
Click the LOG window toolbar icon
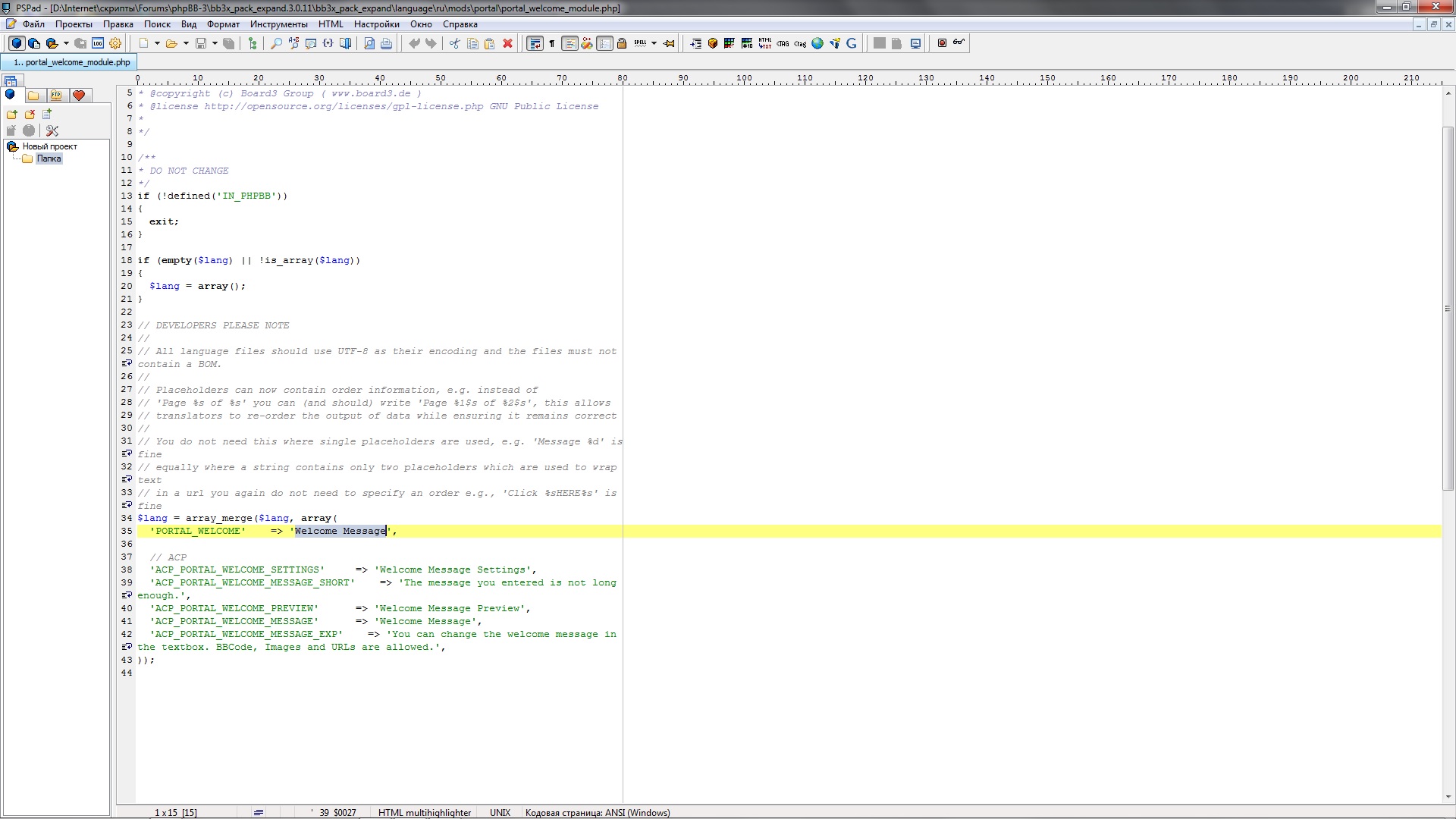(98, 43)
